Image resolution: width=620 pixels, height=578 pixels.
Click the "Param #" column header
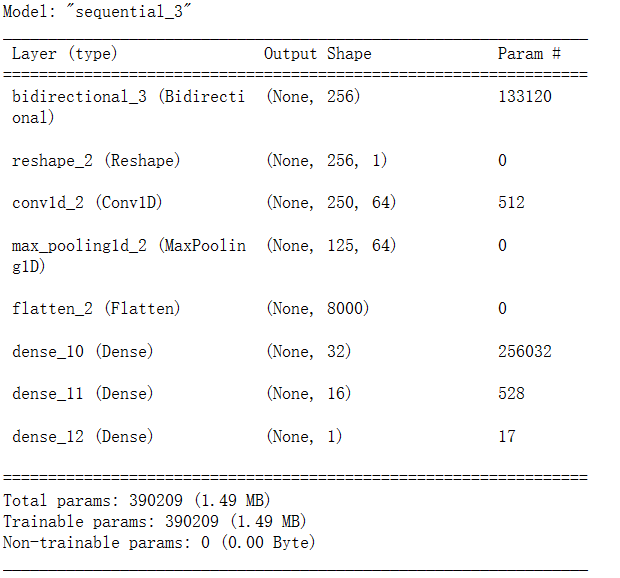pyautogui.click(x=529, y=54)
